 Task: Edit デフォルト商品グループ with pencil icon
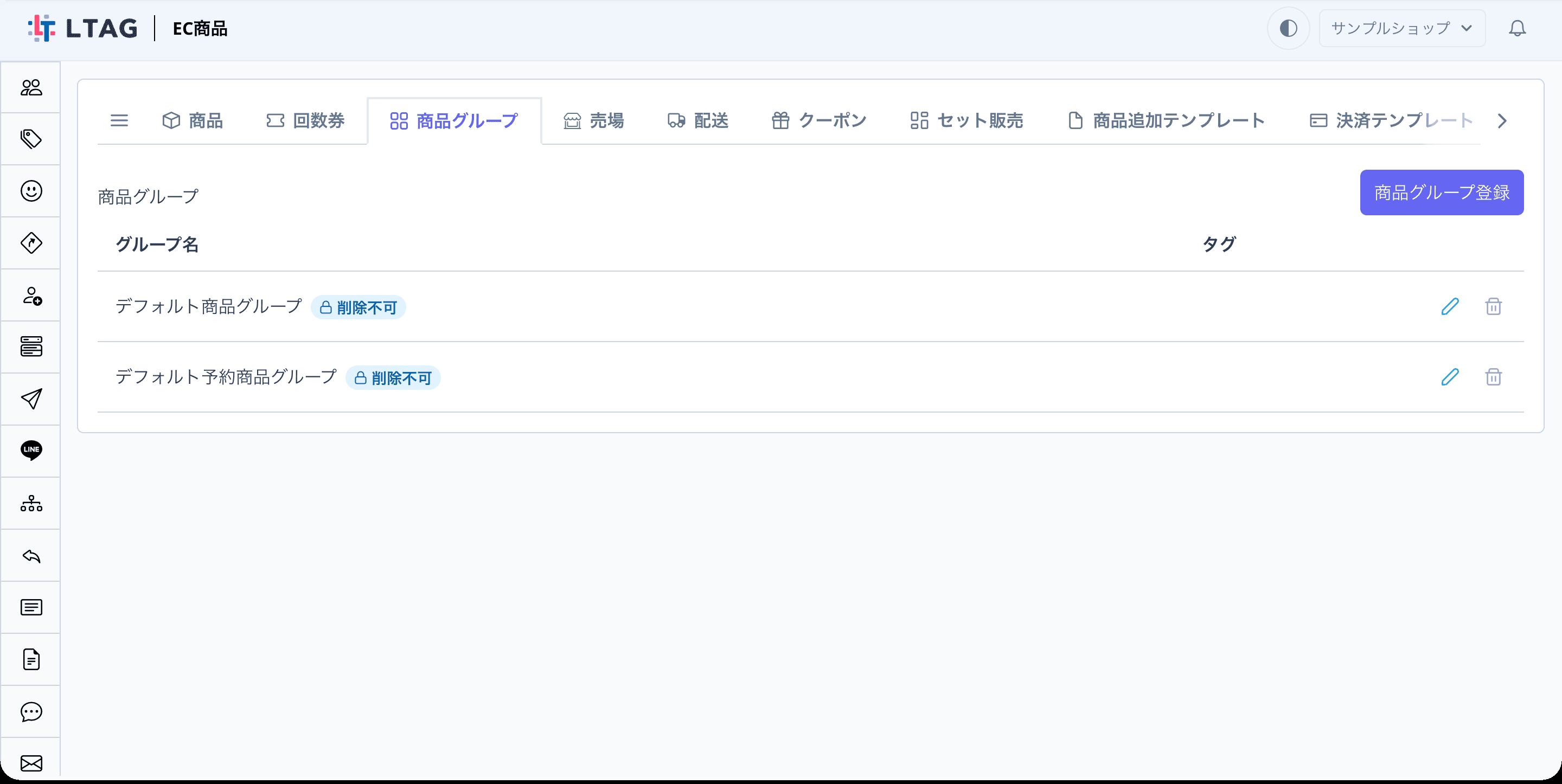pos(1449,307)
